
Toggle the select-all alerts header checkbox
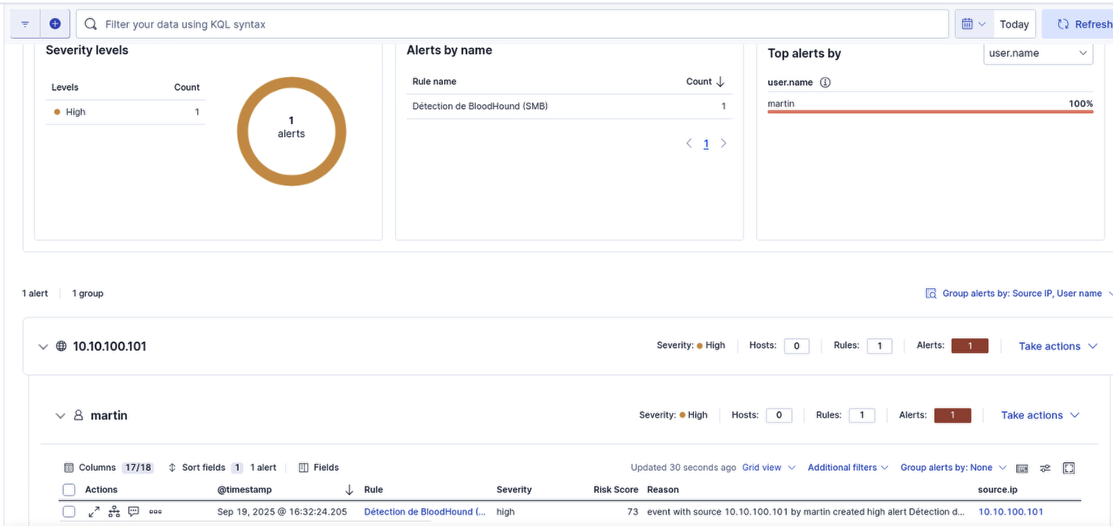click(69, 490)
